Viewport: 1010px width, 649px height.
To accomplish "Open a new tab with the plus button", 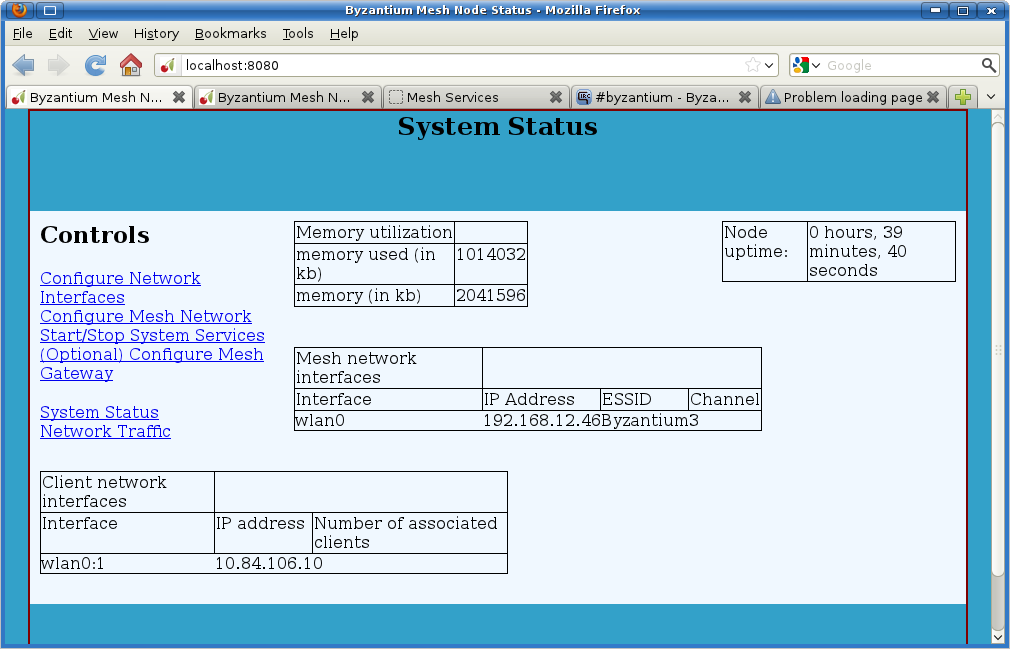I will click(x=963, y=97).
